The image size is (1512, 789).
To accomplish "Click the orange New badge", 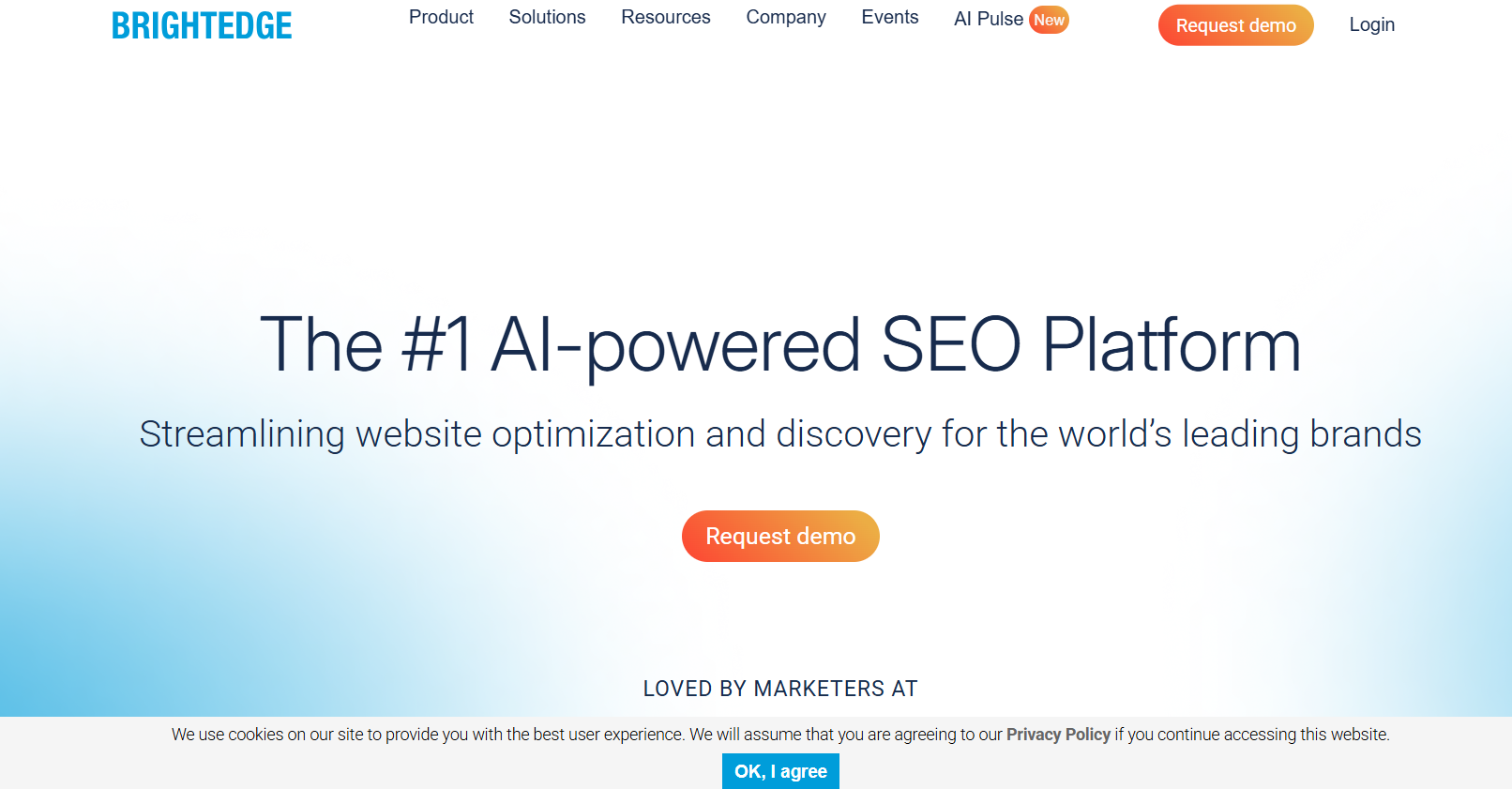I will [x=1049, y=20].
